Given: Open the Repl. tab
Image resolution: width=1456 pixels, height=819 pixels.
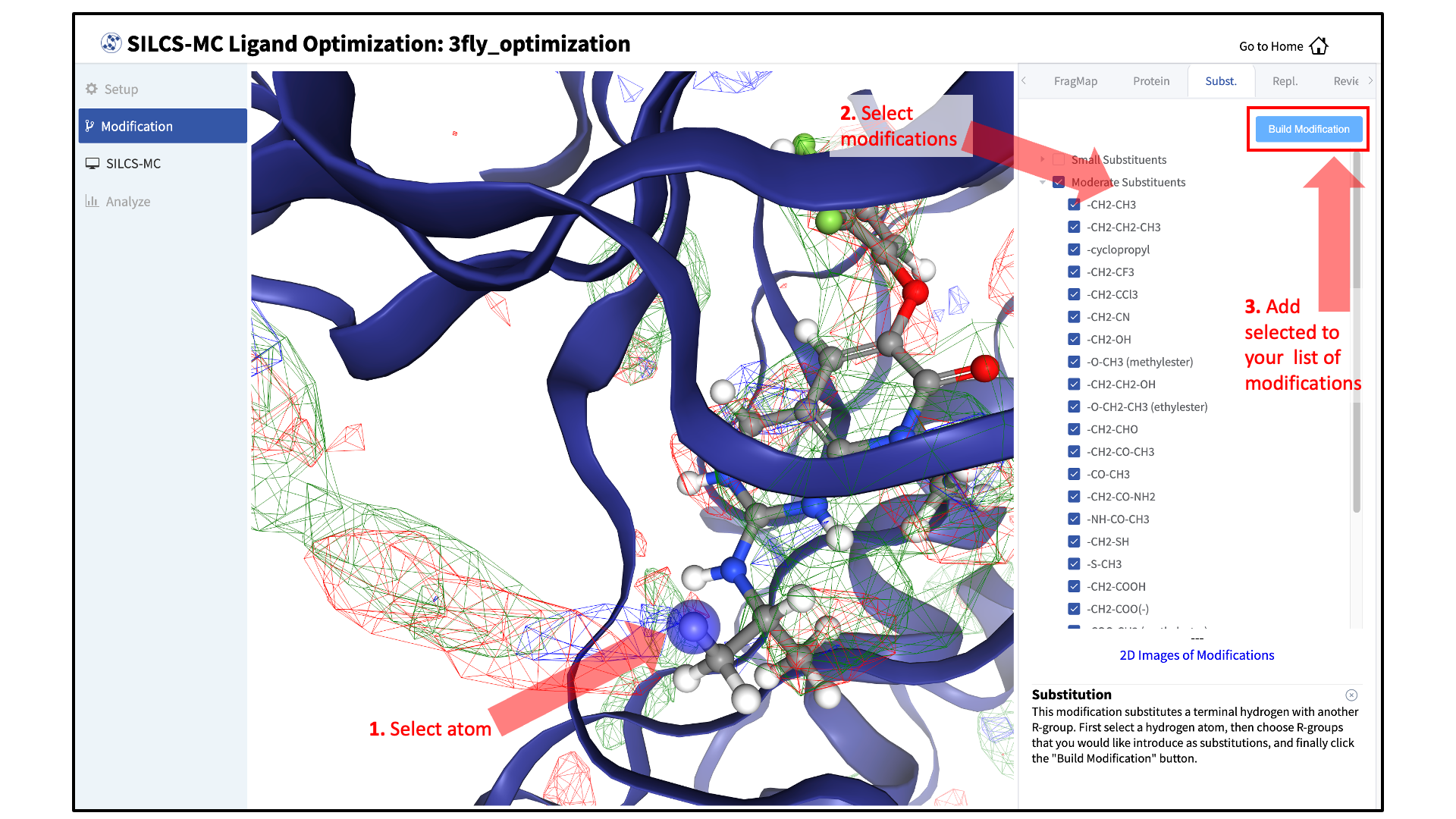Looking at the screenshot, I should [1285, 81].
